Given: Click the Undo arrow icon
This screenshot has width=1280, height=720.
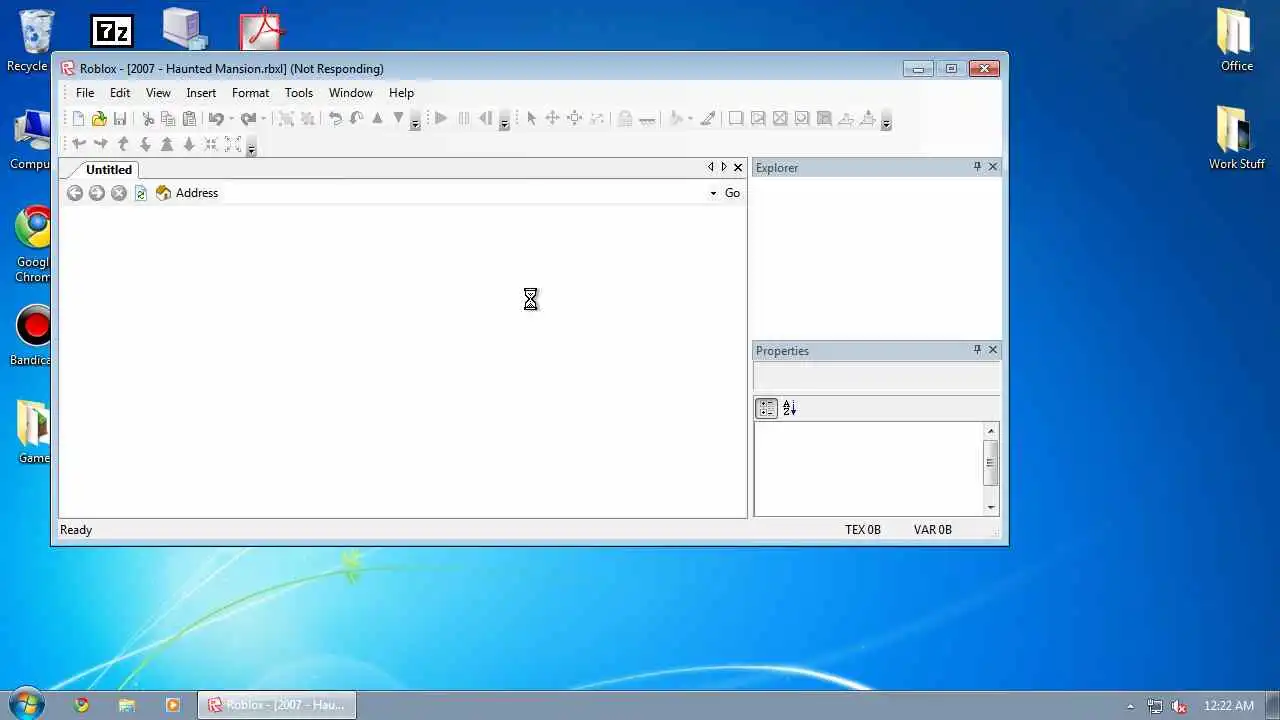Looking at the screenshot, I should [216, 119].
